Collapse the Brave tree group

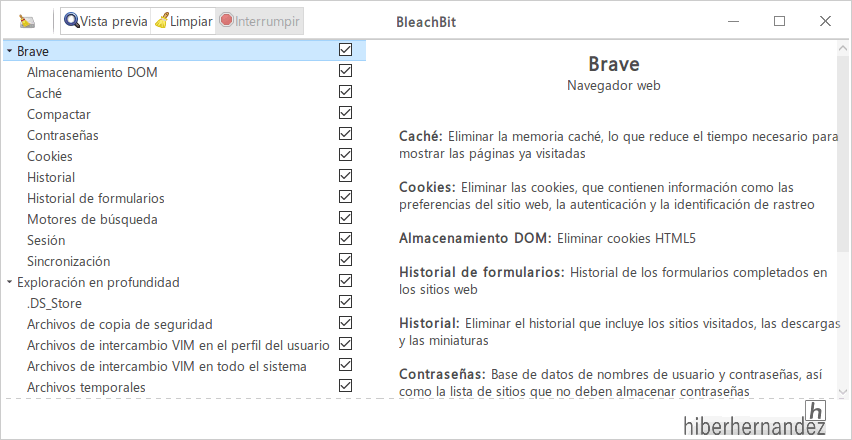(9, 52)
